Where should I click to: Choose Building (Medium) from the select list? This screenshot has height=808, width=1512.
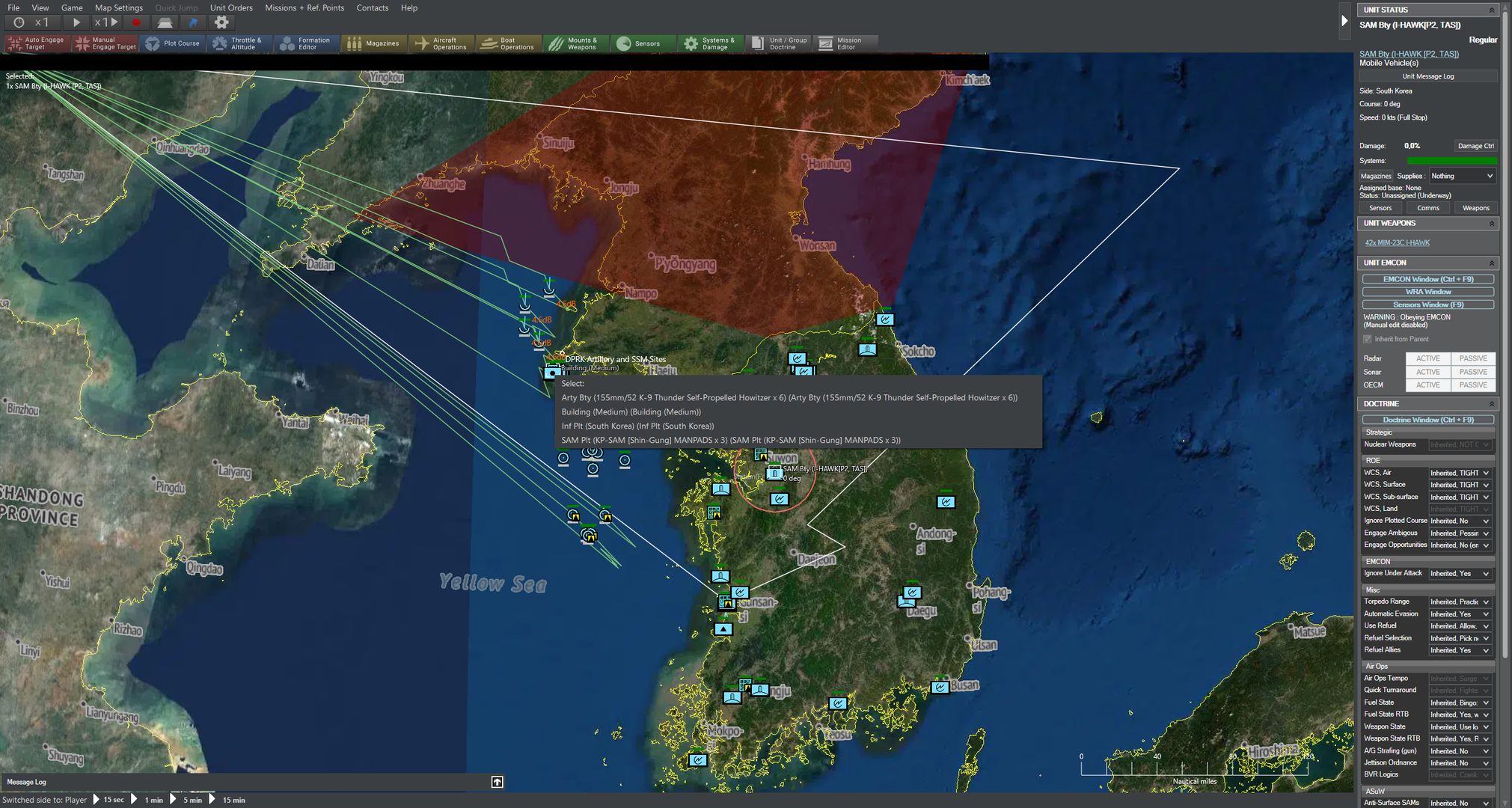(798, 411)
